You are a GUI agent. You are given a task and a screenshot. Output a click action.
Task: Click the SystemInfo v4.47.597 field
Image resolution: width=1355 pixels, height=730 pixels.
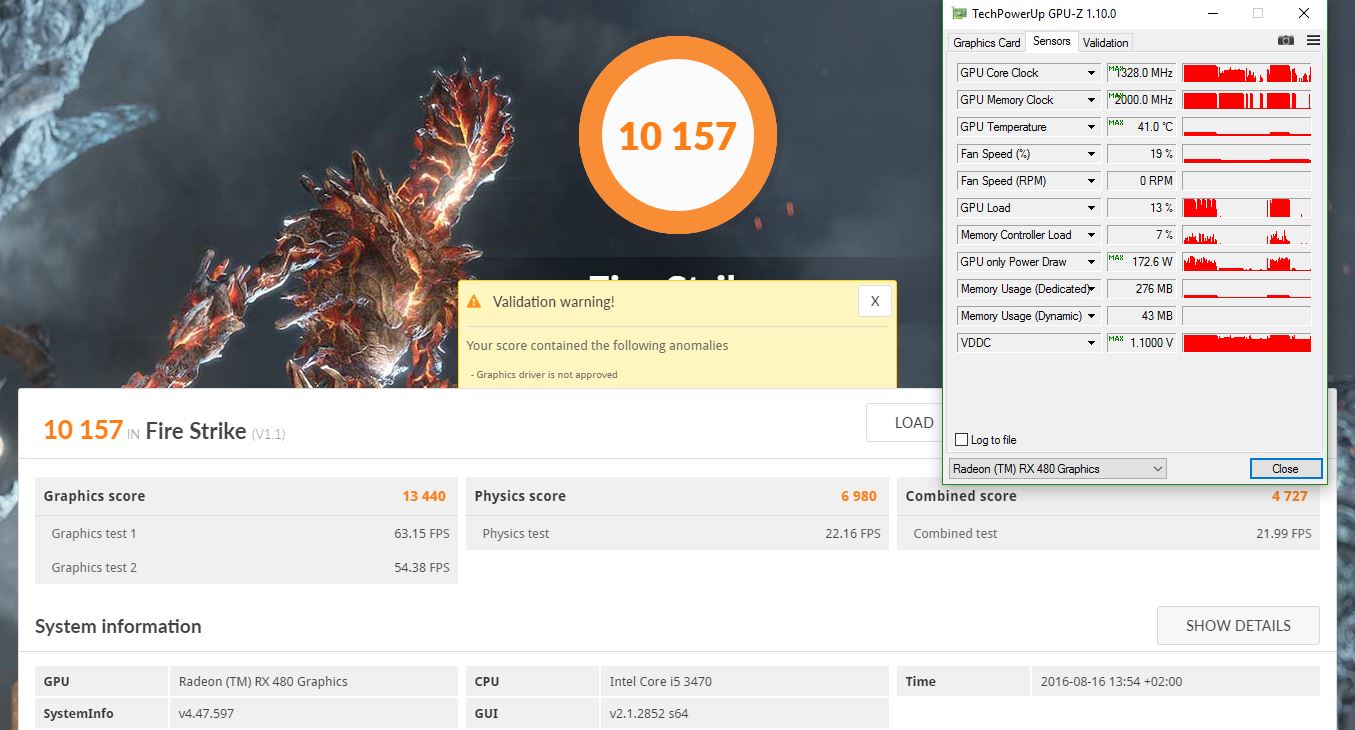313,714
